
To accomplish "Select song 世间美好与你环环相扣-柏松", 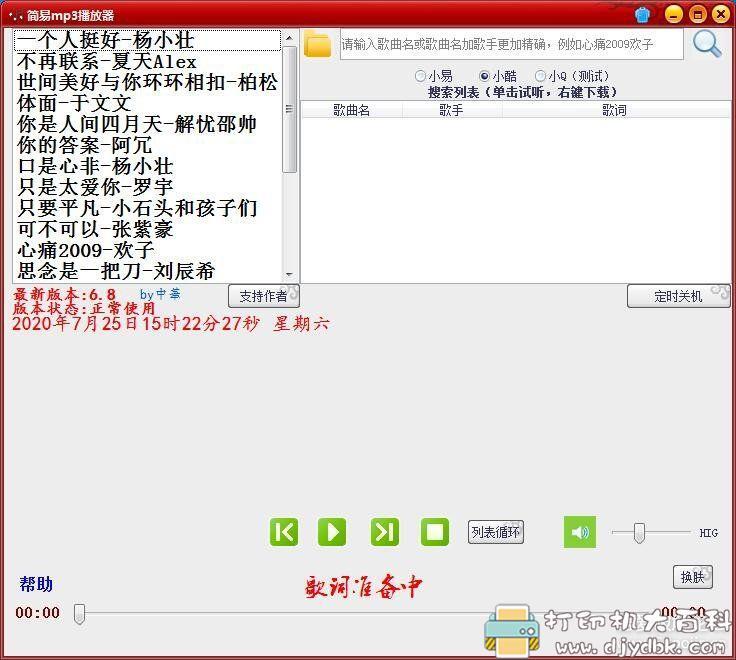I will [x=147, y=83].
